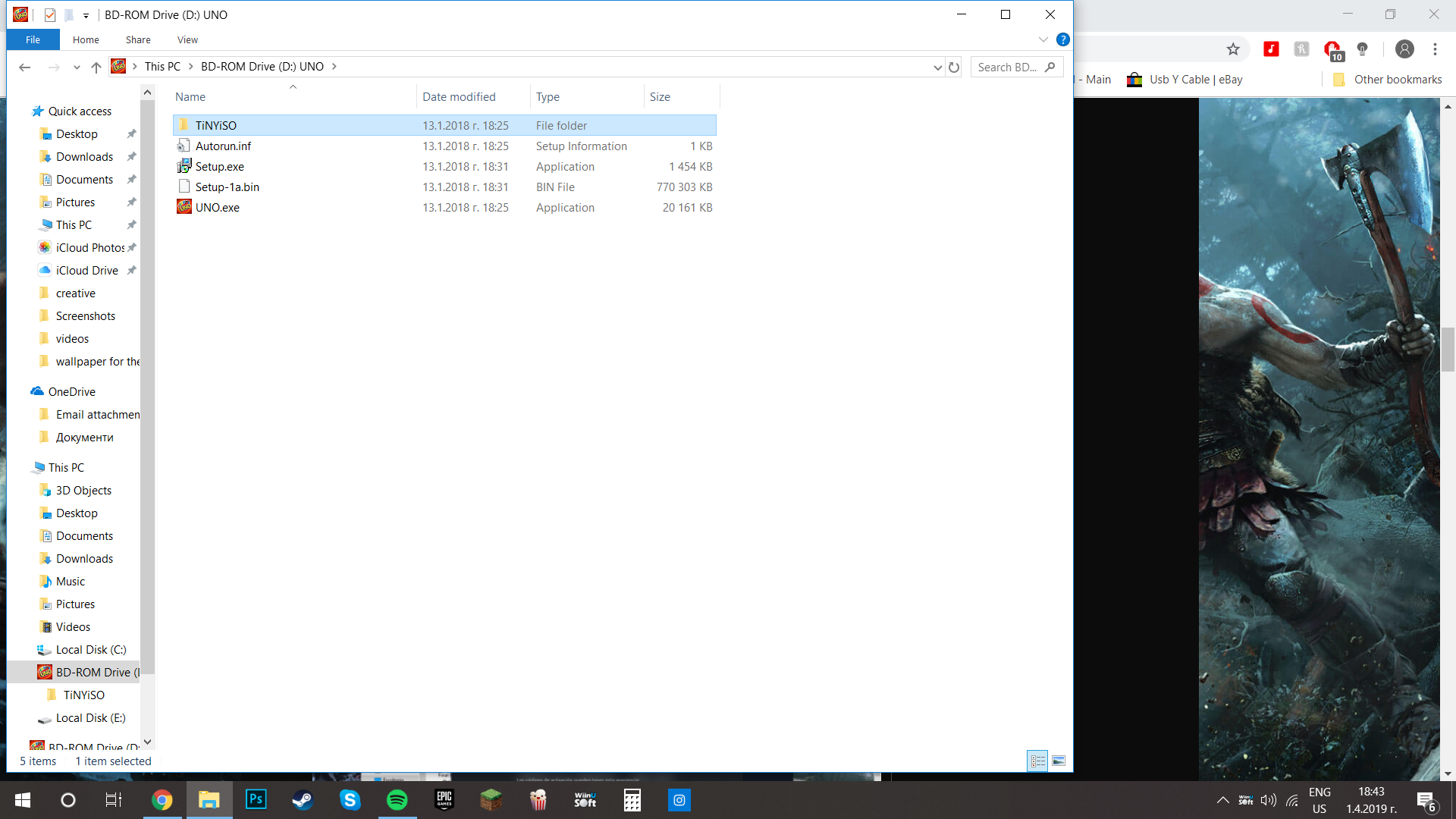Open the View ribbon tab
This screenshot has height=819, width=1456.
tap(187, 39)
